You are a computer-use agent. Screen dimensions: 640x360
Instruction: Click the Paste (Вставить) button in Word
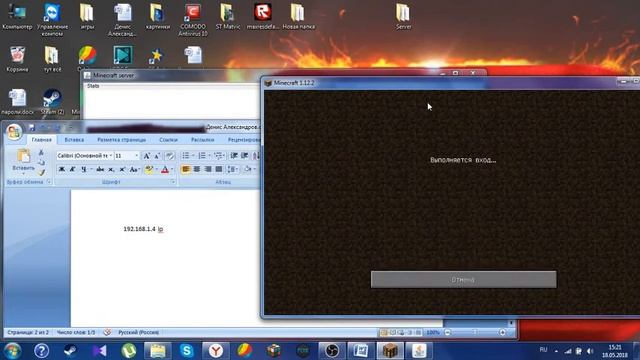pos(23,161)
